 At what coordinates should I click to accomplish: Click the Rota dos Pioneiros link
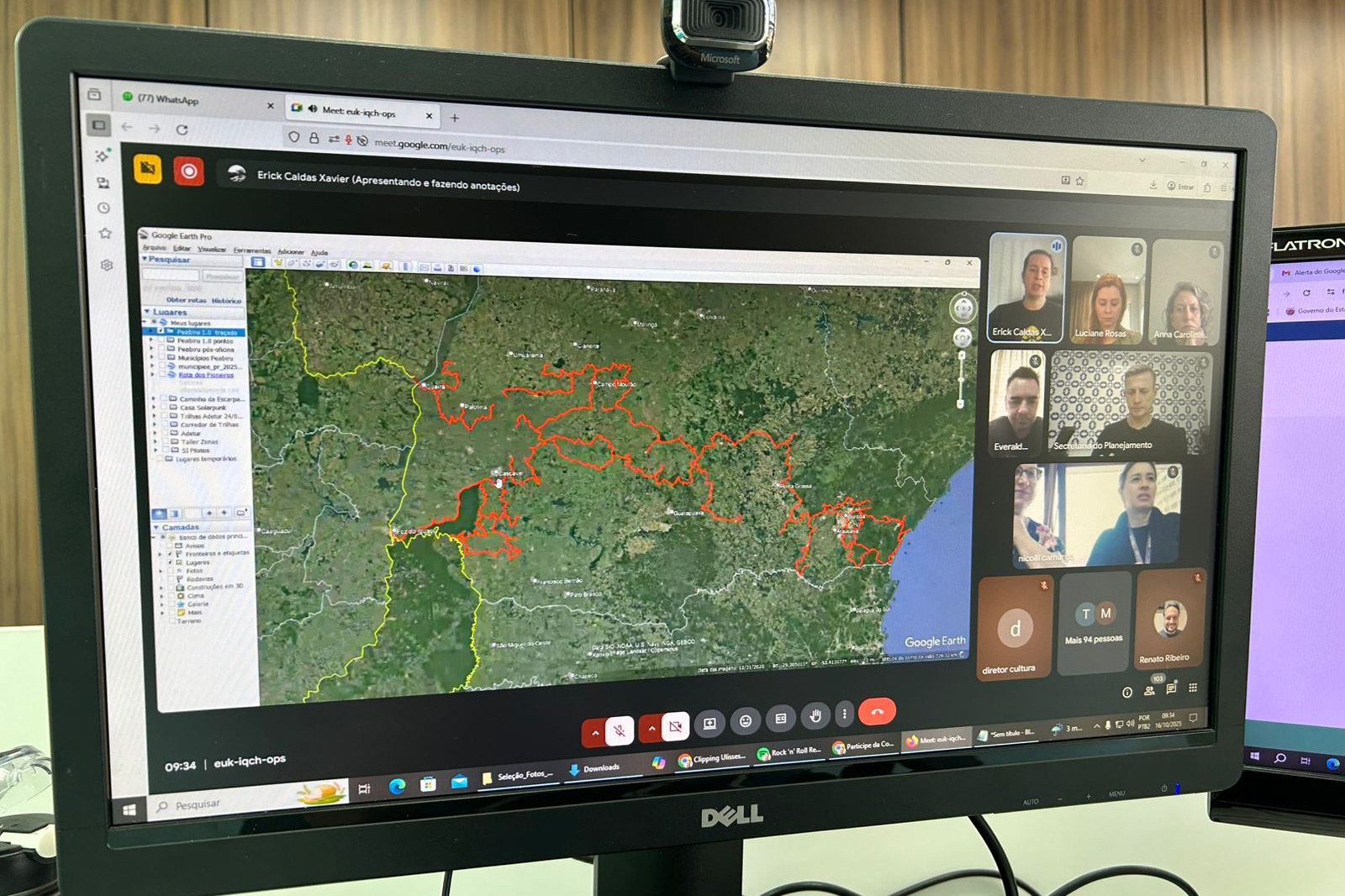pyautogui.click(x=206, y=375)
